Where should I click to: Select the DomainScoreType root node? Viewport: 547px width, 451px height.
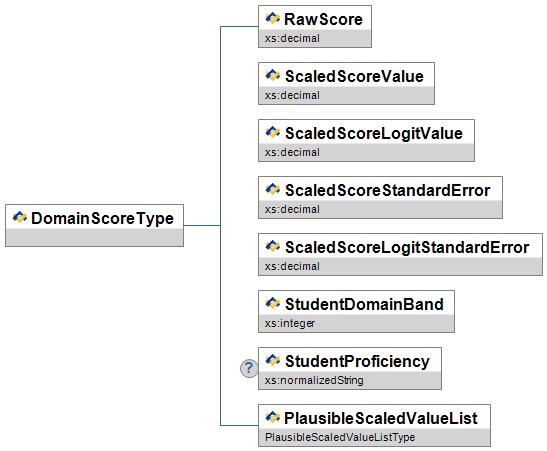tap(95, 226)
